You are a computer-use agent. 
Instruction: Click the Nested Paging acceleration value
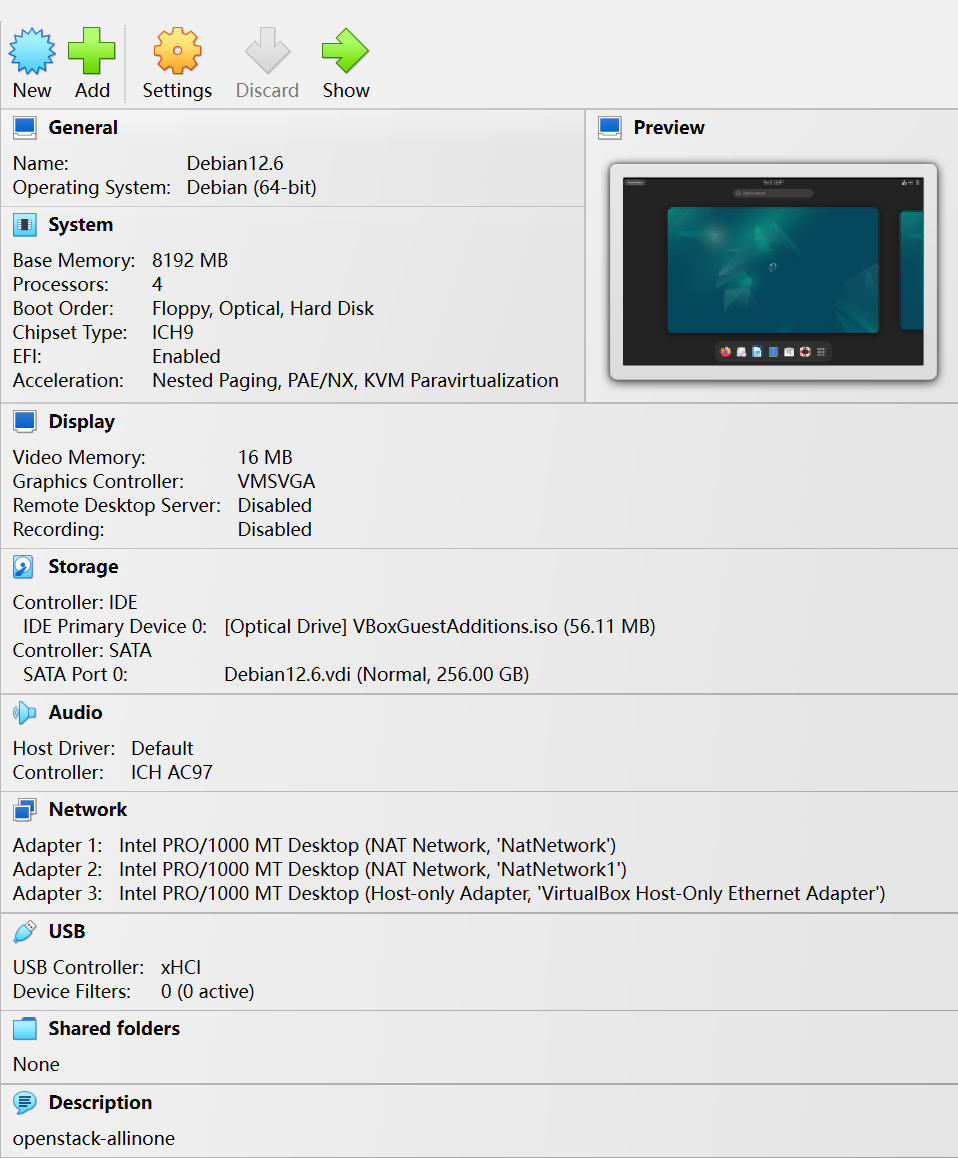pyautogui.click(x=355, y=381)
